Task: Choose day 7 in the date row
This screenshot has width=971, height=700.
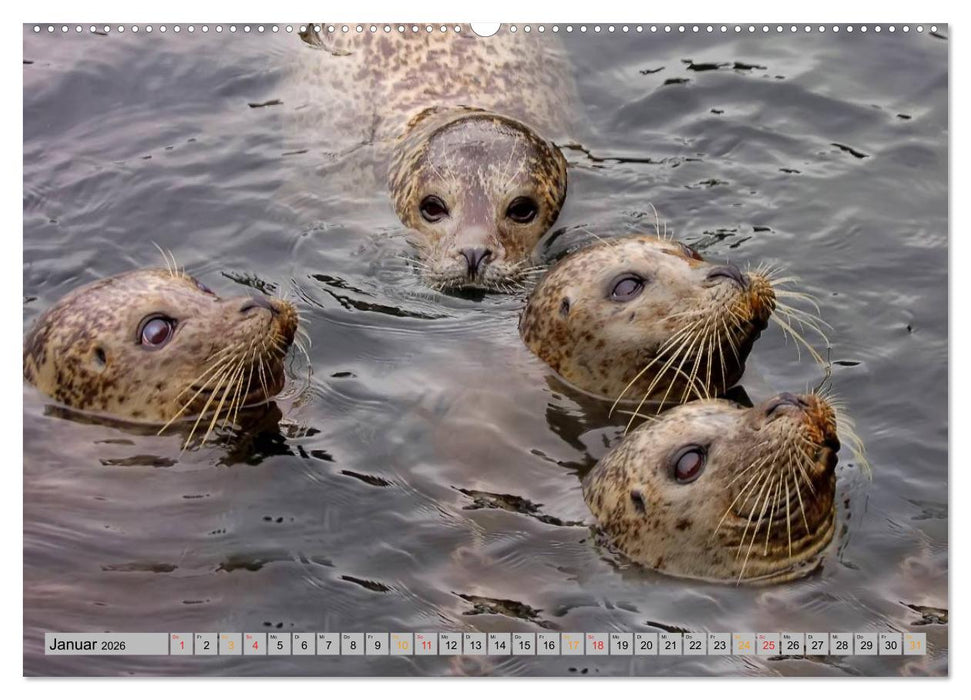Action: coord(328,645)
